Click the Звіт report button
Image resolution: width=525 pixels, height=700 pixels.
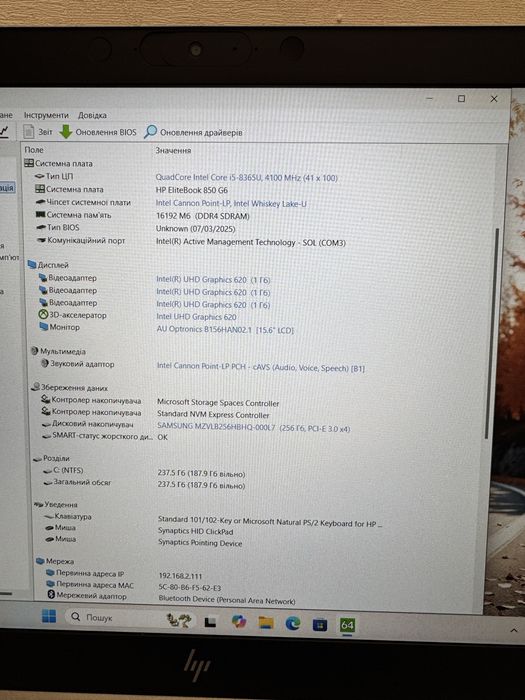tap(38, 132)
